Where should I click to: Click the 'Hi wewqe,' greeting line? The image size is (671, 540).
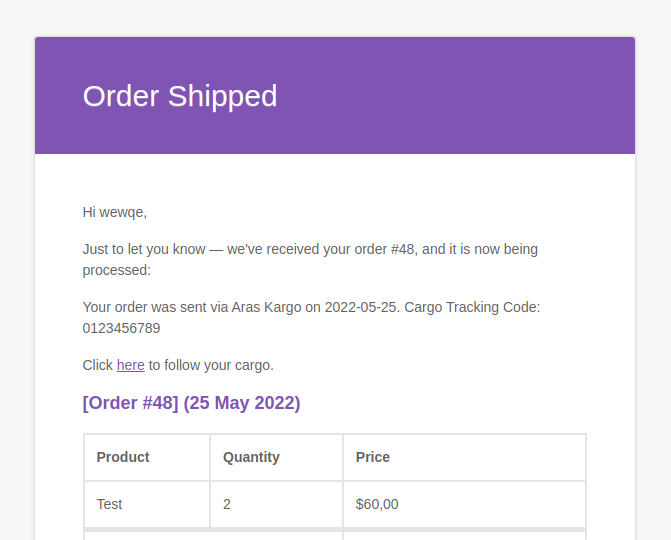coord(115,212)
